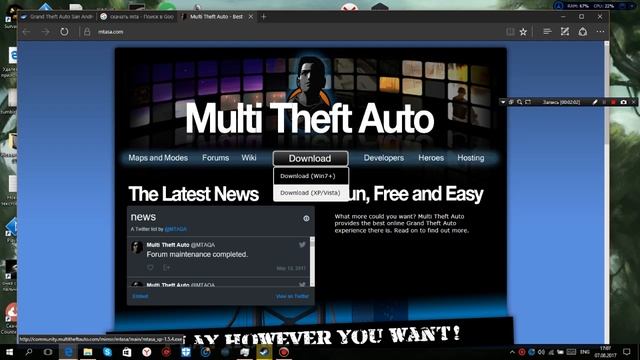Click the recorder pencil draw icon
The height and width of the screenshot is (360, 640).
tap(595, 102)
